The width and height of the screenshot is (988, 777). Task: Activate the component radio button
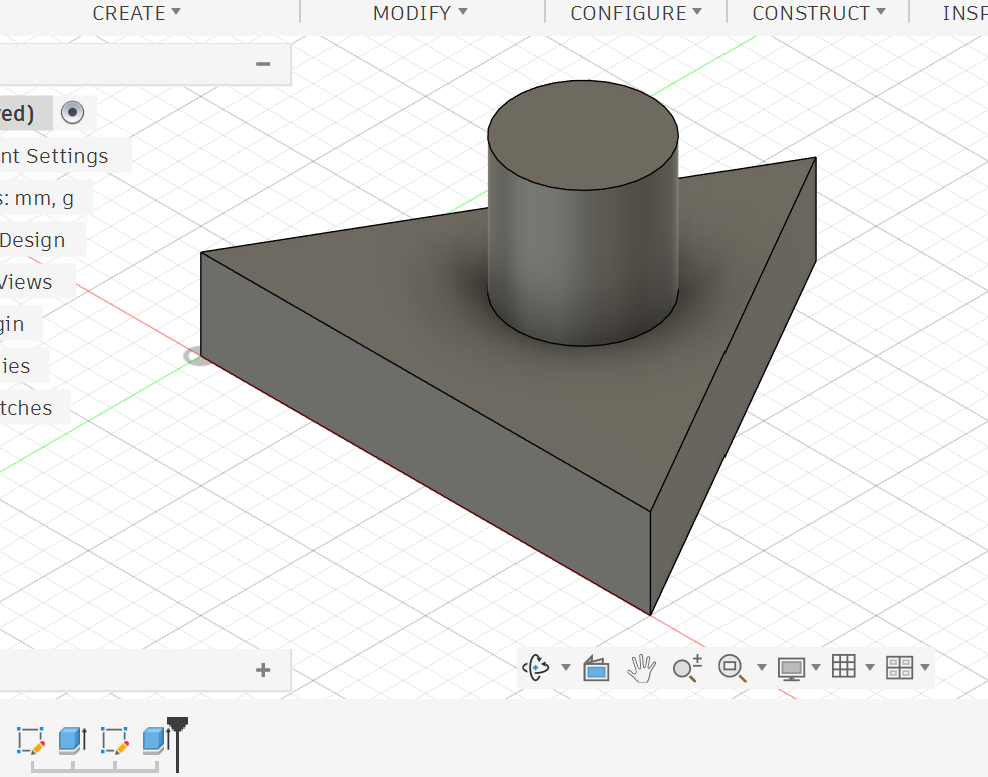click(x=72, y=113)
